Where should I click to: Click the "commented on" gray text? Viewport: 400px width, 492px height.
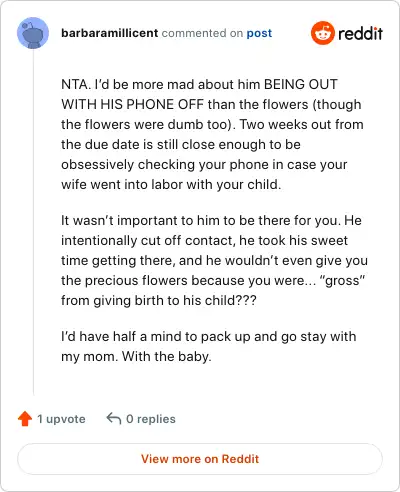pos(202,33)
